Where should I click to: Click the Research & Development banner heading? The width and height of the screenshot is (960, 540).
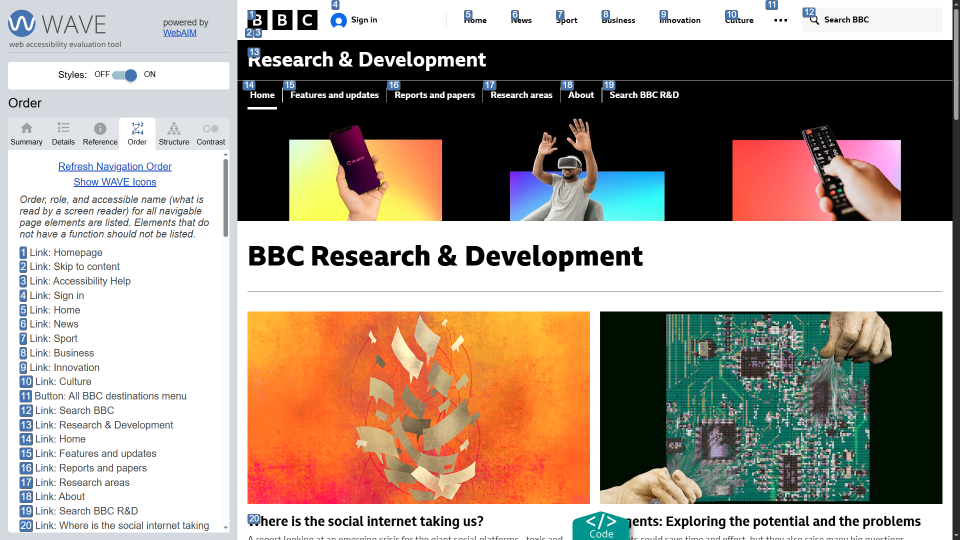click(x=367, y=59)
